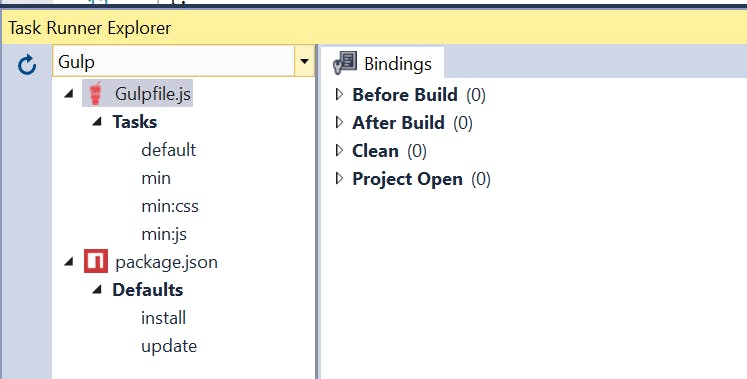The image size is (747, 379).
Task: Click the refresh icon in Task Runner Explorer
Action: pyautogui.click(x=27, y=65)
